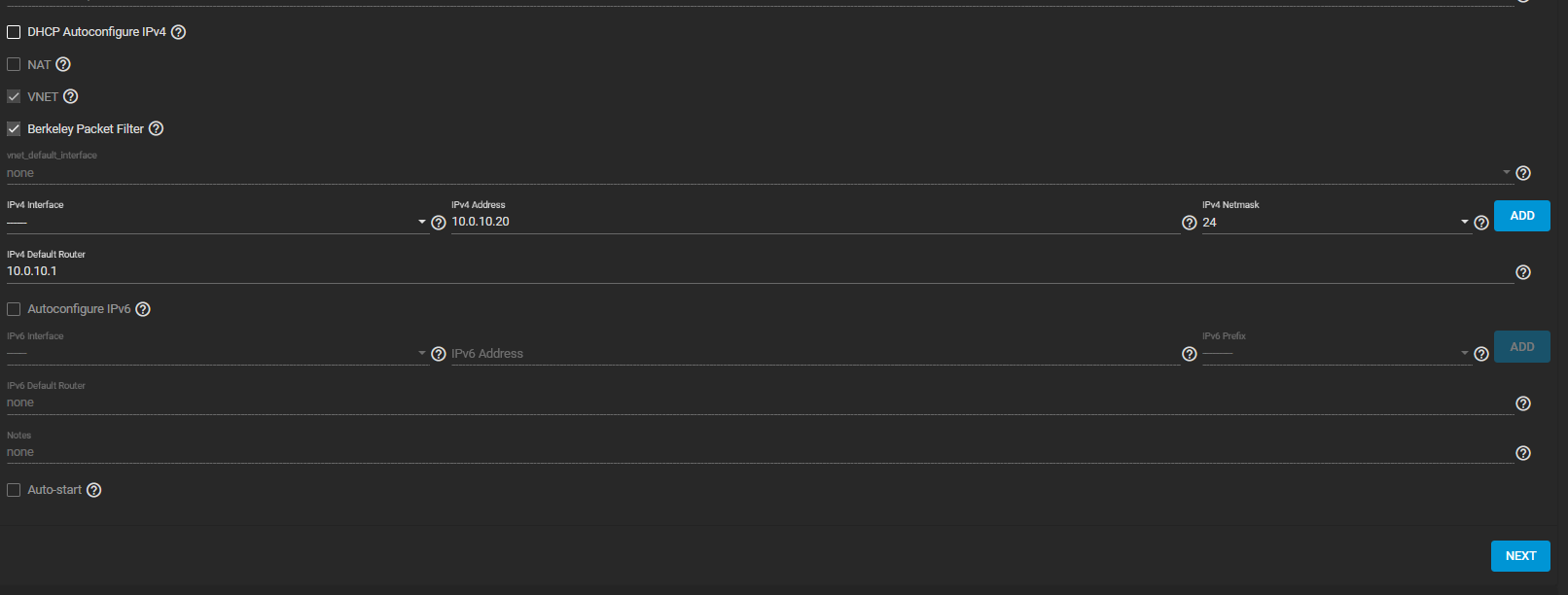Enable DHCP Autoconfigure IPv4 checkbox
This screenshot has height=595, width=1568.
[14, 32]
